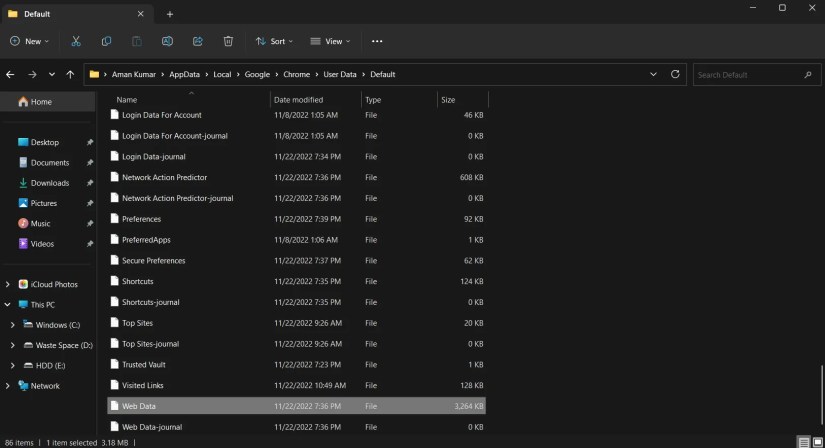Click AppData in the breadcrumb path
The height and width of the screenshot is (448, 825).
[184, 74]
